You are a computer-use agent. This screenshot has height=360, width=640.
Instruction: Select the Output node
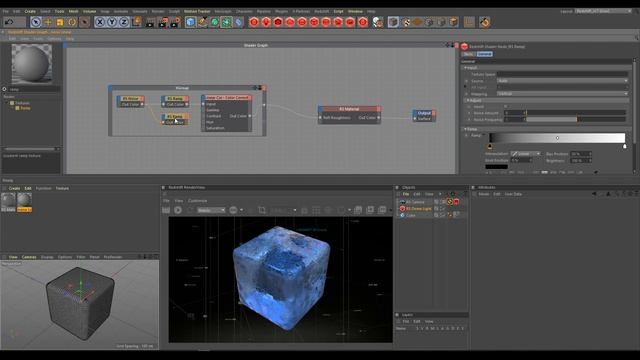tap(424, 113)
